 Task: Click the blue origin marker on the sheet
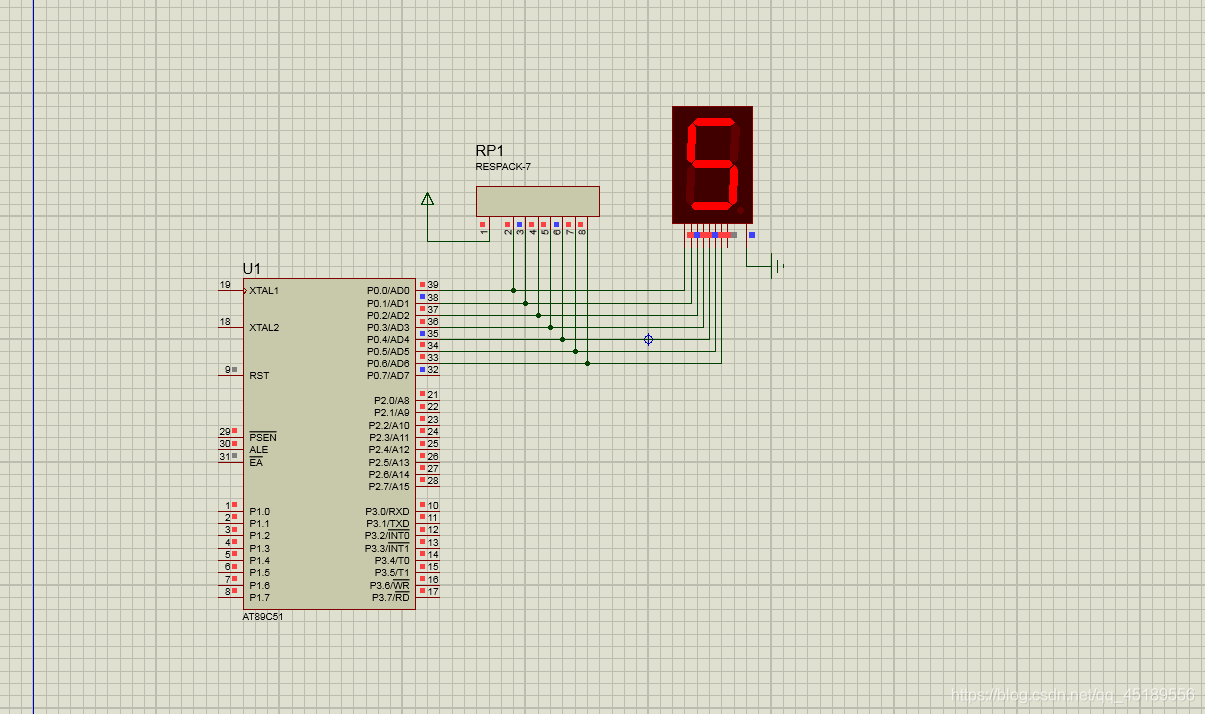tap(648, 340)
